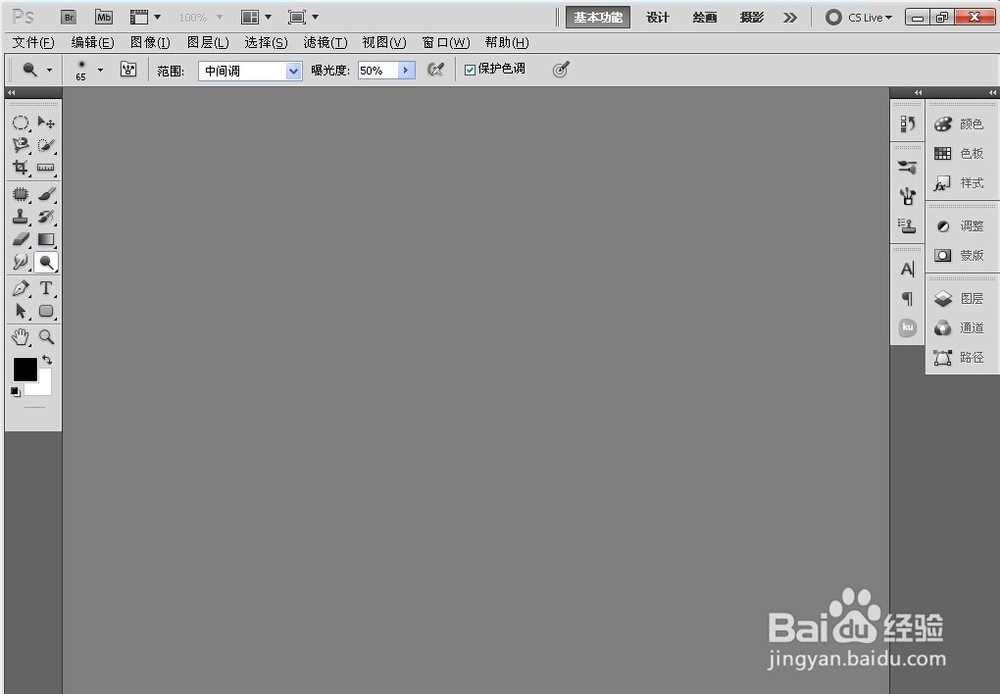Open the exposure slider arrow
Image resolution: width=1000 pixels, height=694 pixels.
(407, 70)
